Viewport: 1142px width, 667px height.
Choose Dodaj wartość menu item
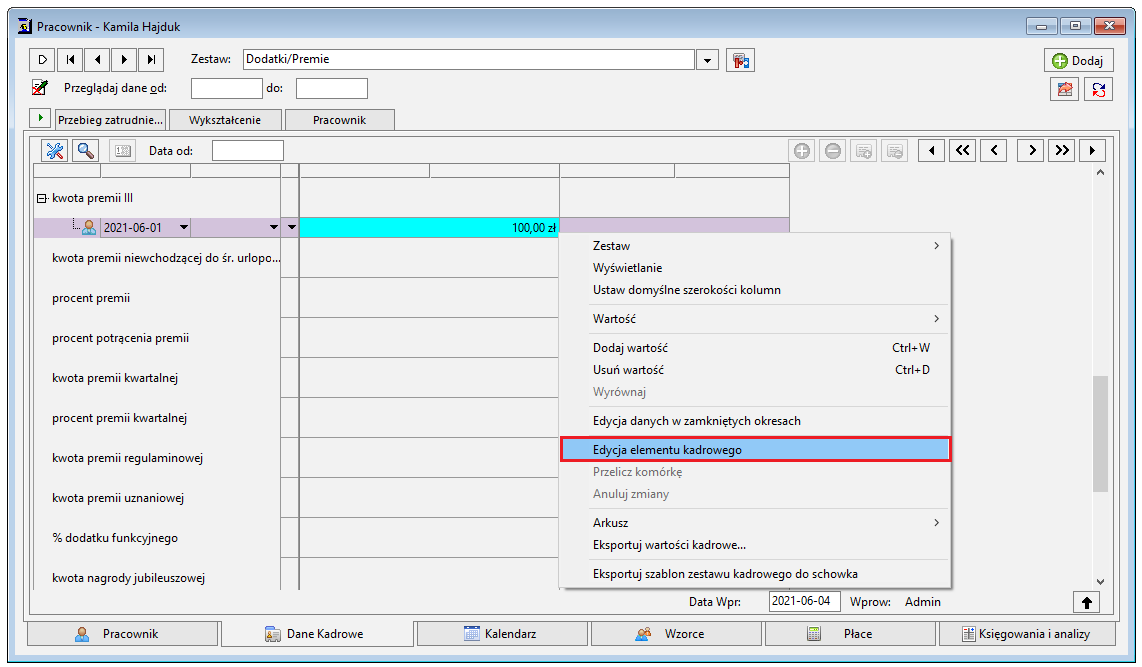[x=755, y=348]
